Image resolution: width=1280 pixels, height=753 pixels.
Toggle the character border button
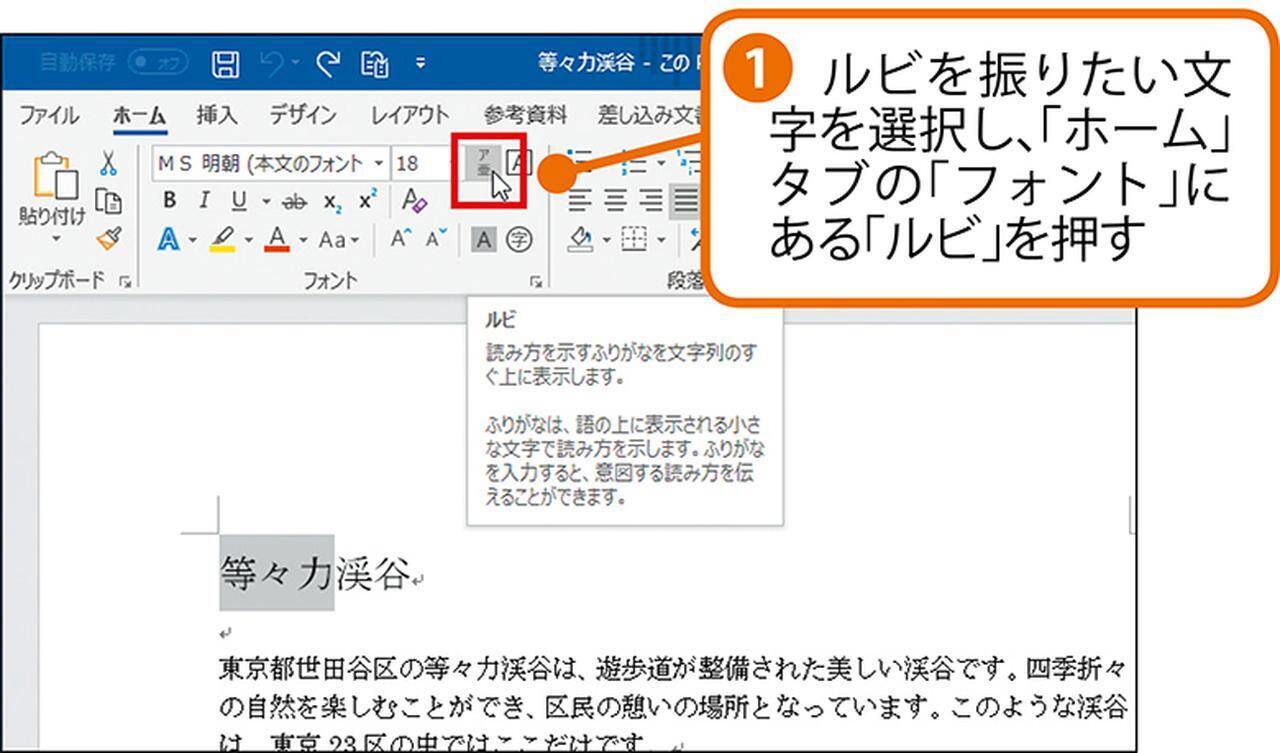tap(518, 162)
